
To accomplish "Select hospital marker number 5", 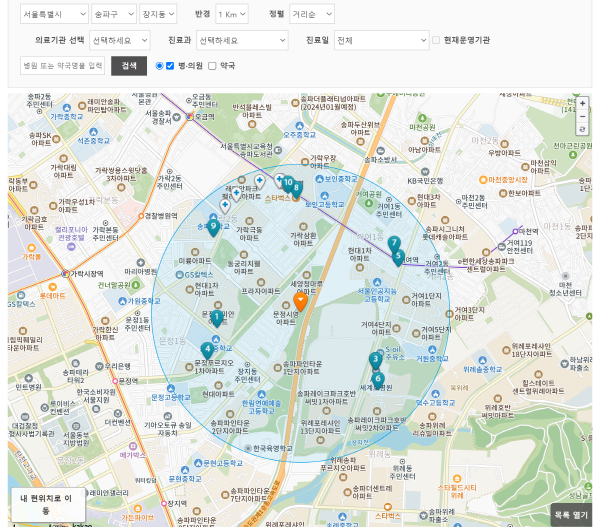I will pos(398,257).
